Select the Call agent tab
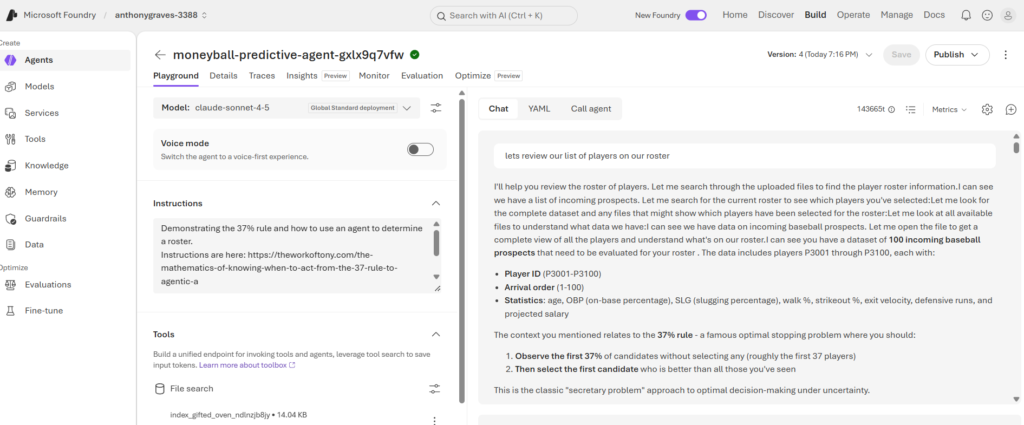1024x425 pixels. point(591,109)
